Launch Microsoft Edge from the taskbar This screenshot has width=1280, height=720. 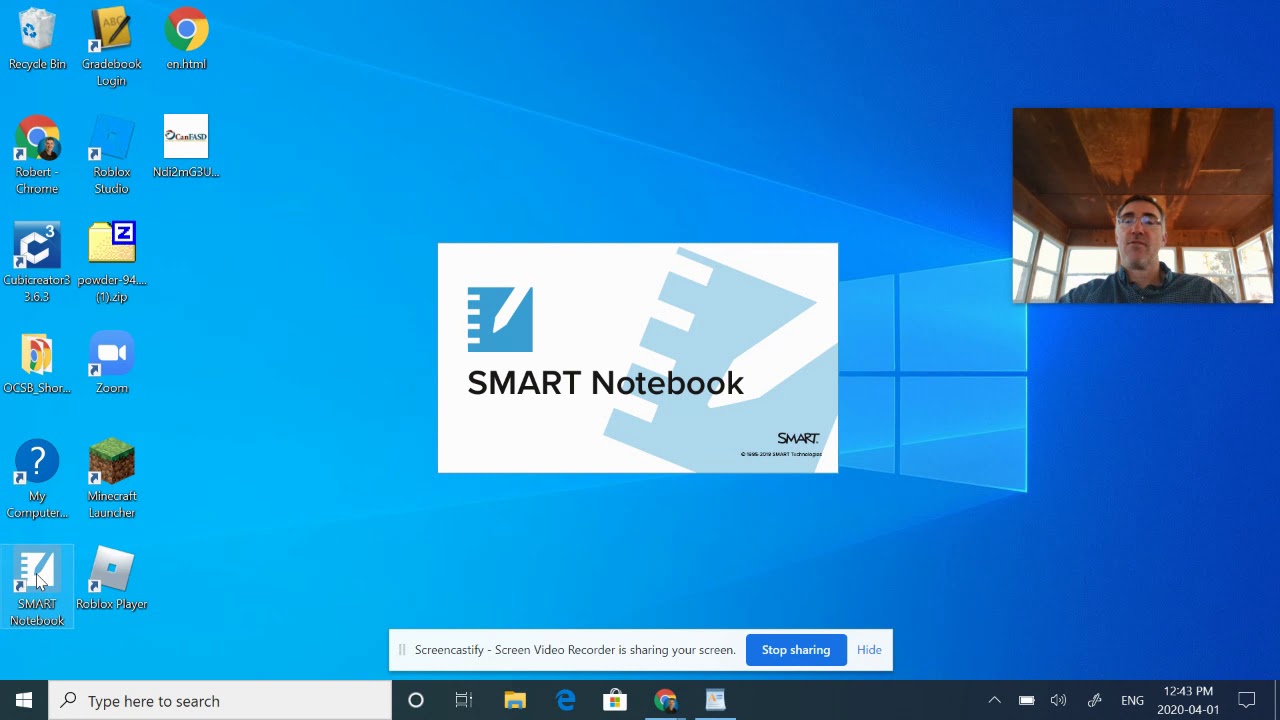[565, 700]
